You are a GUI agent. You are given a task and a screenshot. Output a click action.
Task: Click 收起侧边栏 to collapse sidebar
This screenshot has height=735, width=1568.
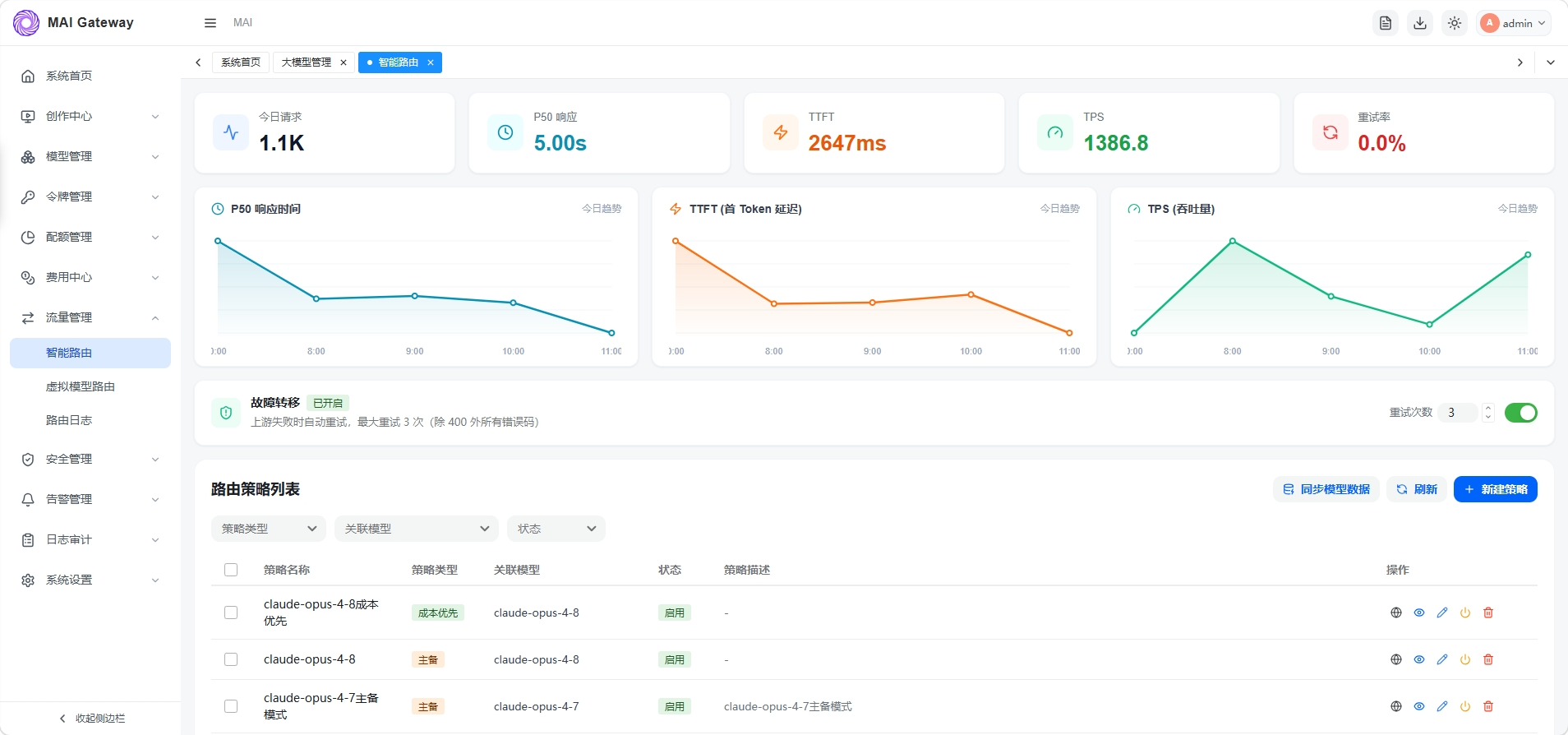pos(91,719)
